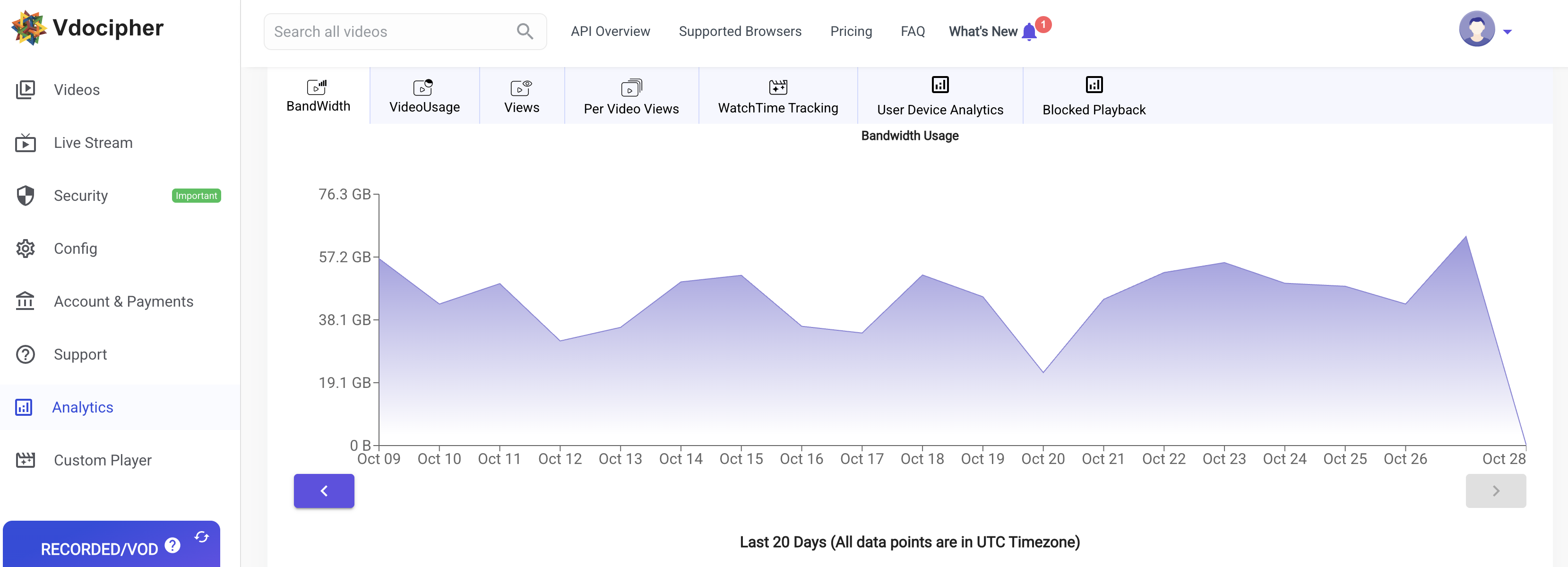Click the disabled next range chevron button
Image resolution: width=1568 pixels, height=567 pixels.
point(1496,490)
